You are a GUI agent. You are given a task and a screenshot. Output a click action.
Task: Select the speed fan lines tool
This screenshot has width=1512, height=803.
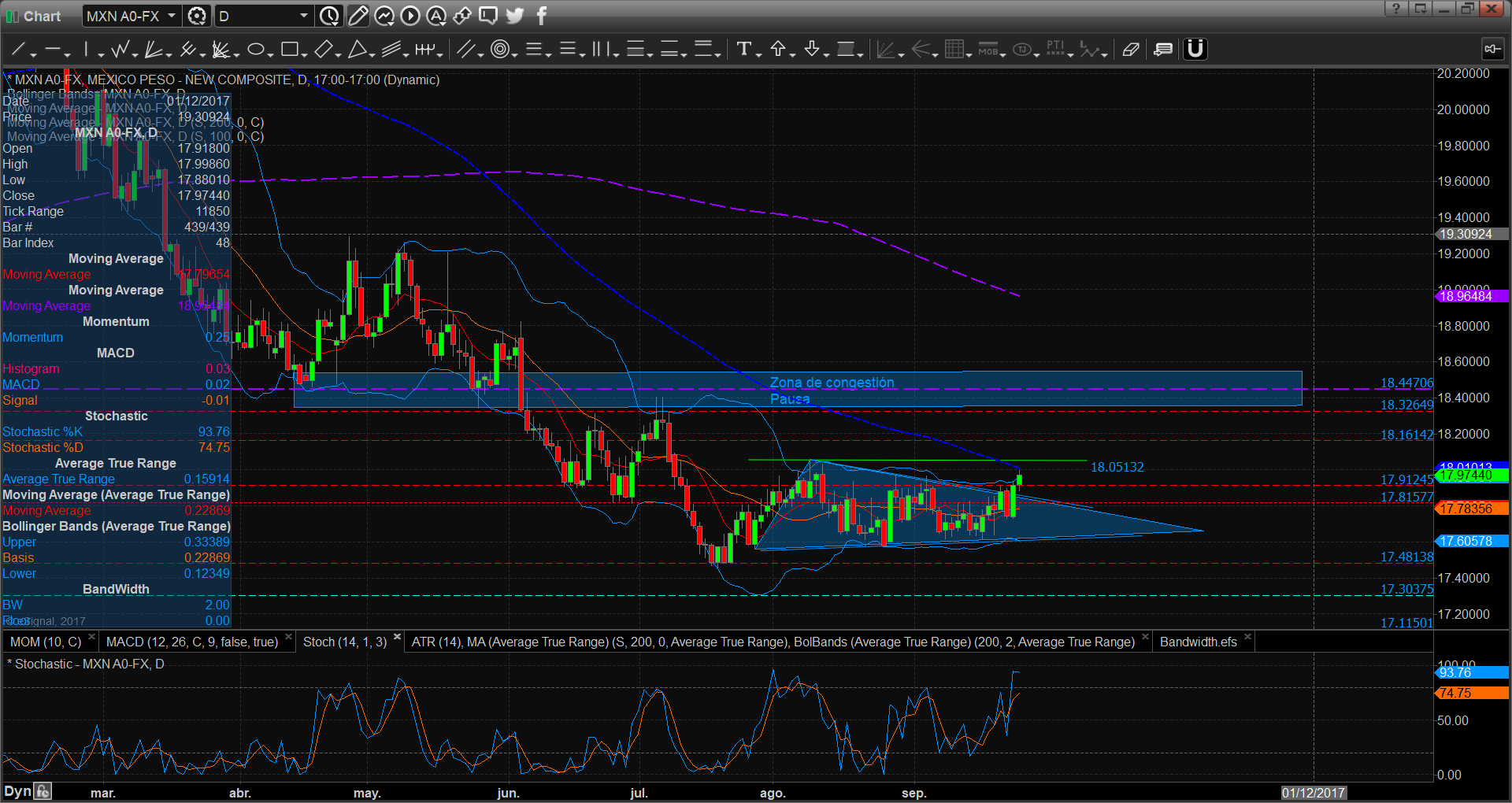pos(153,50)
